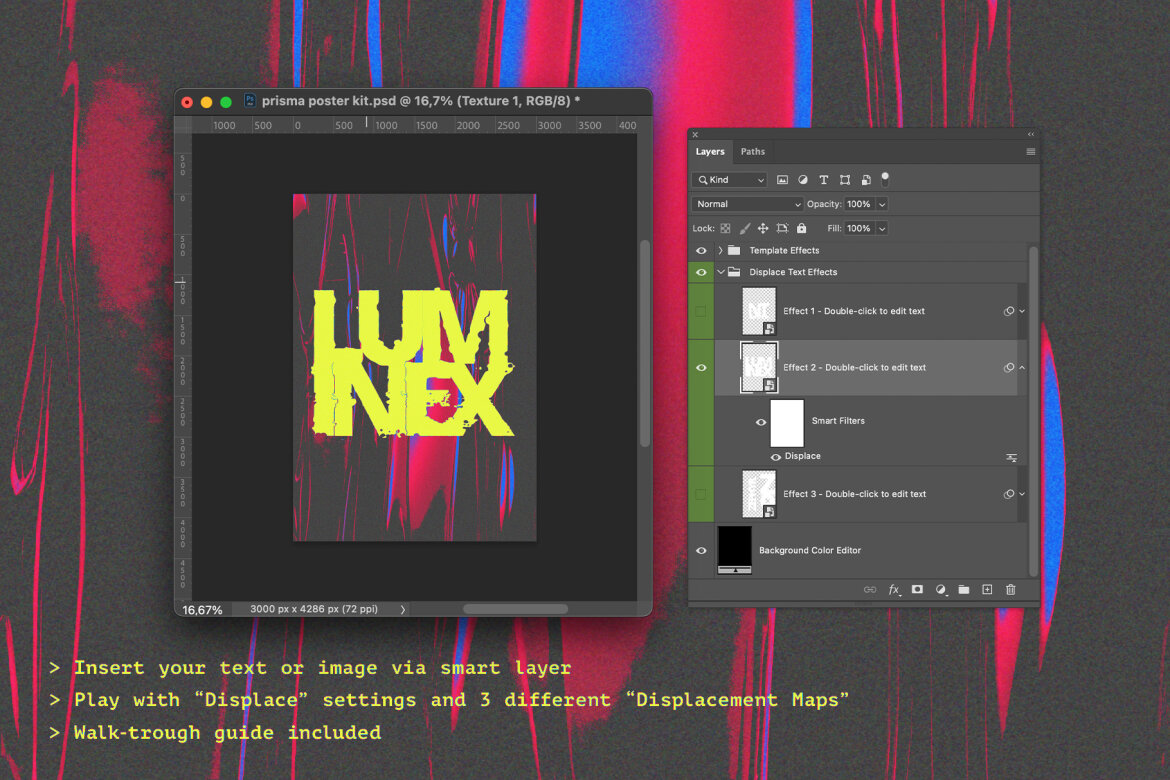
Task: Open the new adjustment layer icon
Action: [x=941, y=590]
